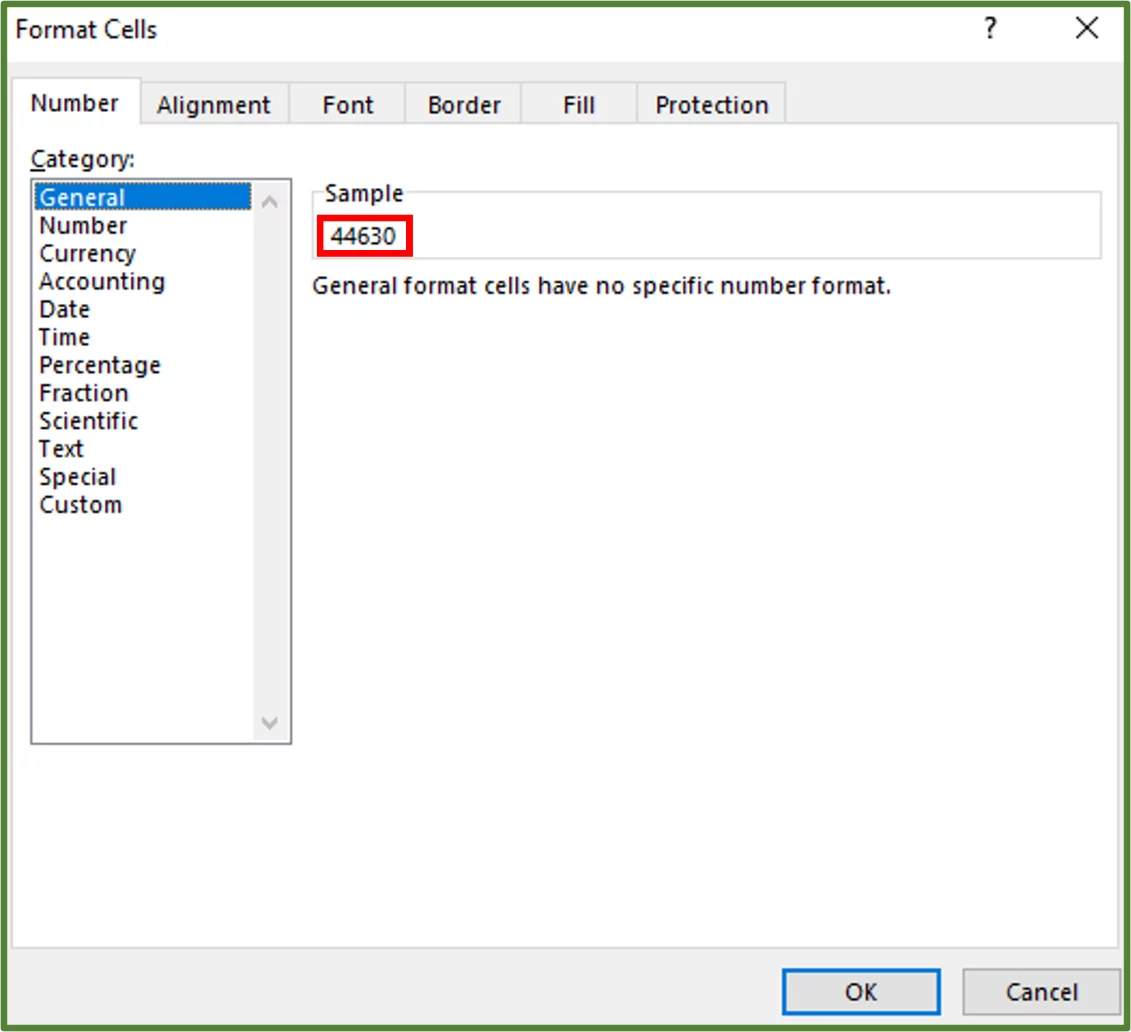The height and width of the screenshot is (1032, 1131).
Task: Select the Number category
Action: coord(82,225)
